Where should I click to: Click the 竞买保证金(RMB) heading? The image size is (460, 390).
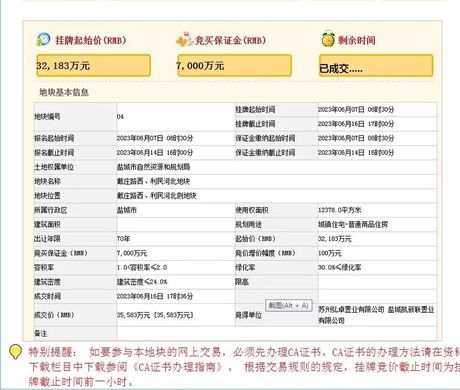[230, 40]
